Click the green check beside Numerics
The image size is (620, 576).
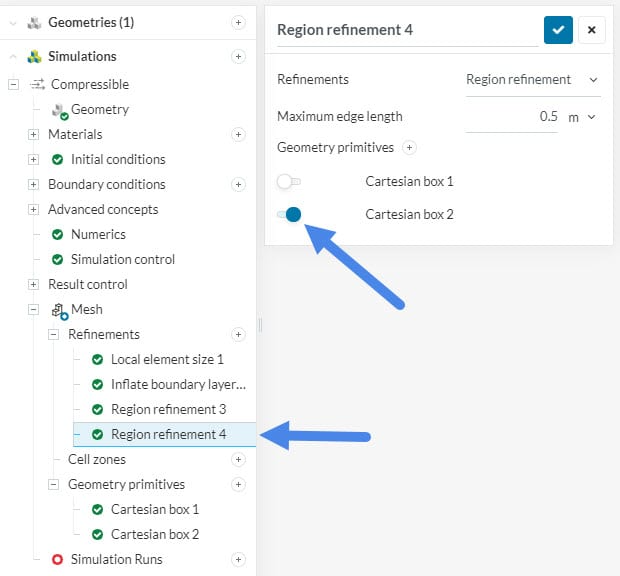(x=57, y=234)
